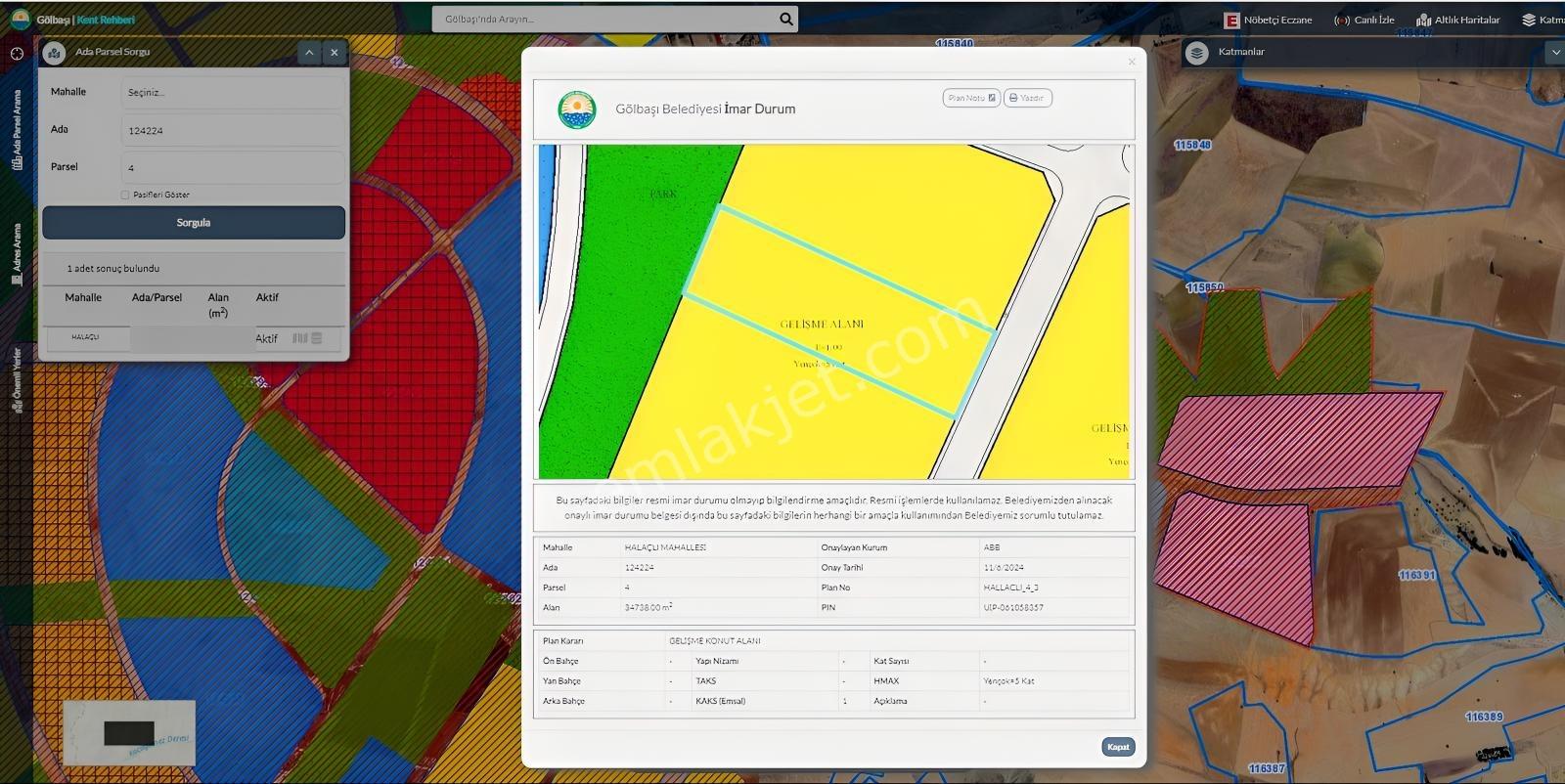Image resolution: width=1565 pixels, height=784 pixels.
Task: Click the barcode icon in result row
Action: tap(300, 338)
